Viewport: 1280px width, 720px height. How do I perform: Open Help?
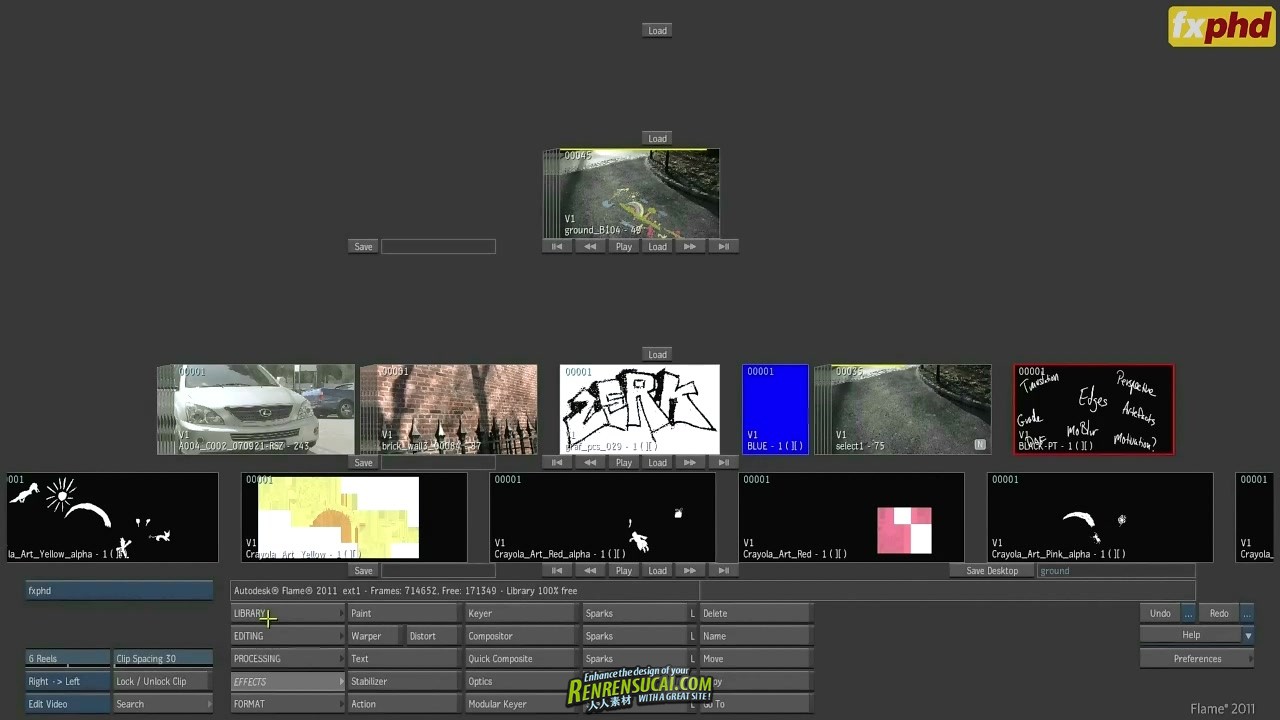point(1191,636)
